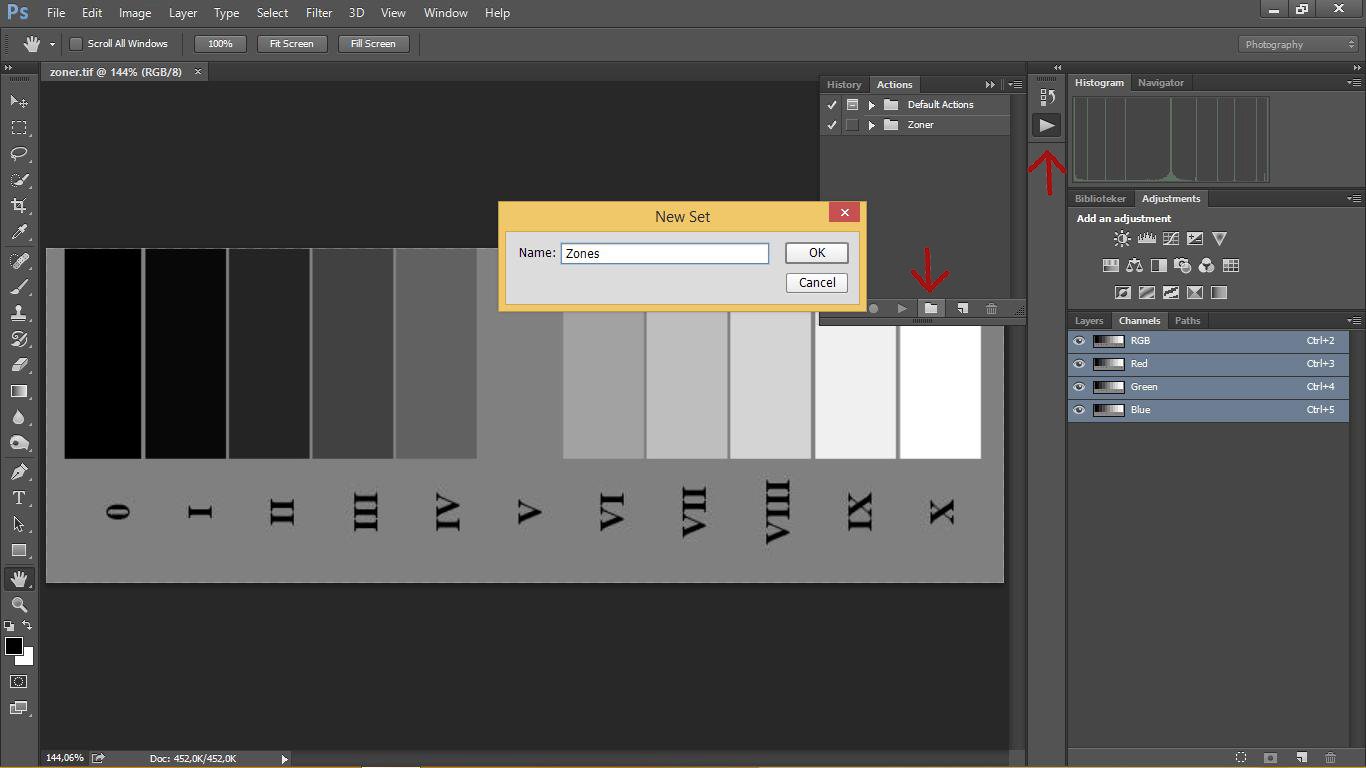Select the Crop tool
1366x768 pixels.
[x=19, y=206]
